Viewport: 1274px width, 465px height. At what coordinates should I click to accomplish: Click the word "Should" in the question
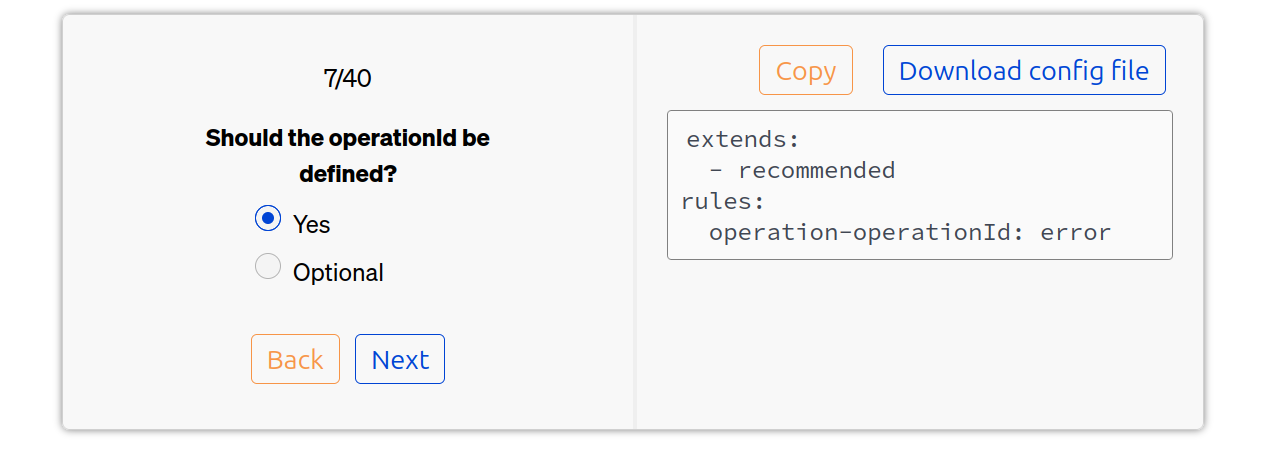click(238, 138)
